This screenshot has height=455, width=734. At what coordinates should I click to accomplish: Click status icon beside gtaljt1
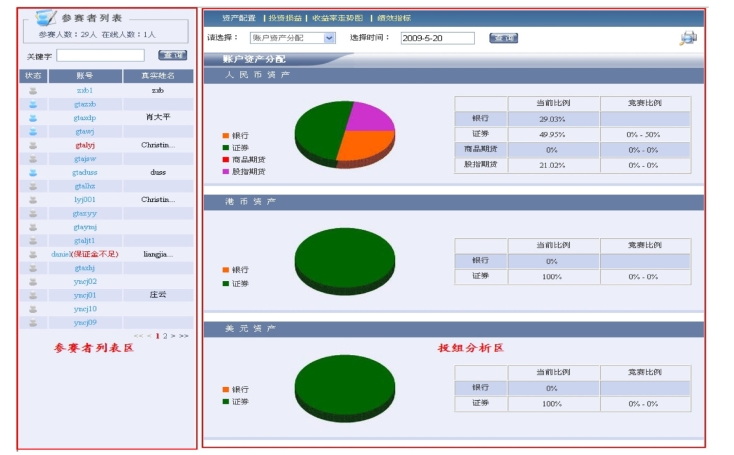pos(33,241)
